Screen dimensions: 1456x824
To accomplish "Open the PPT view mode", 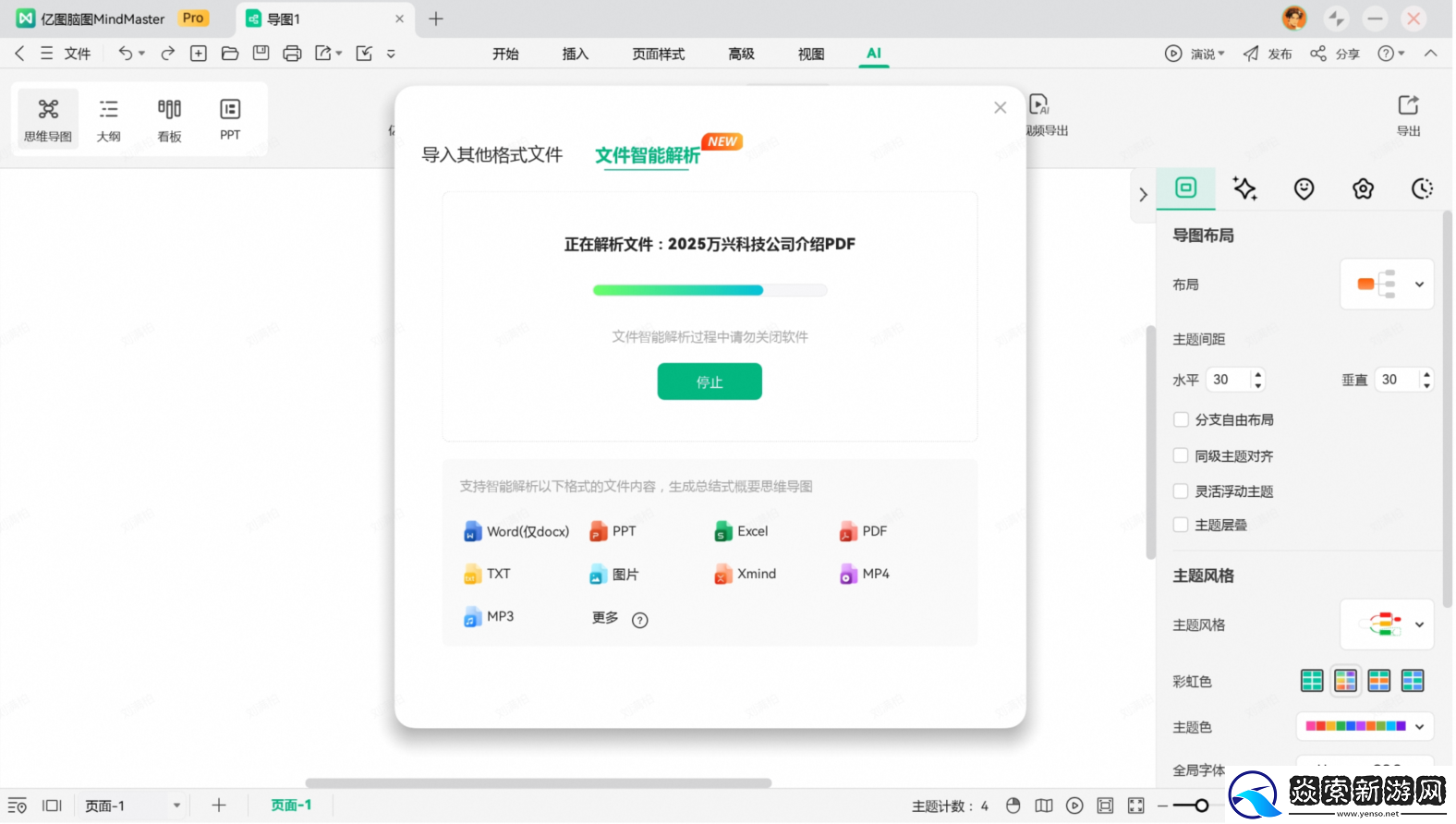I will (x=230, y=120).
